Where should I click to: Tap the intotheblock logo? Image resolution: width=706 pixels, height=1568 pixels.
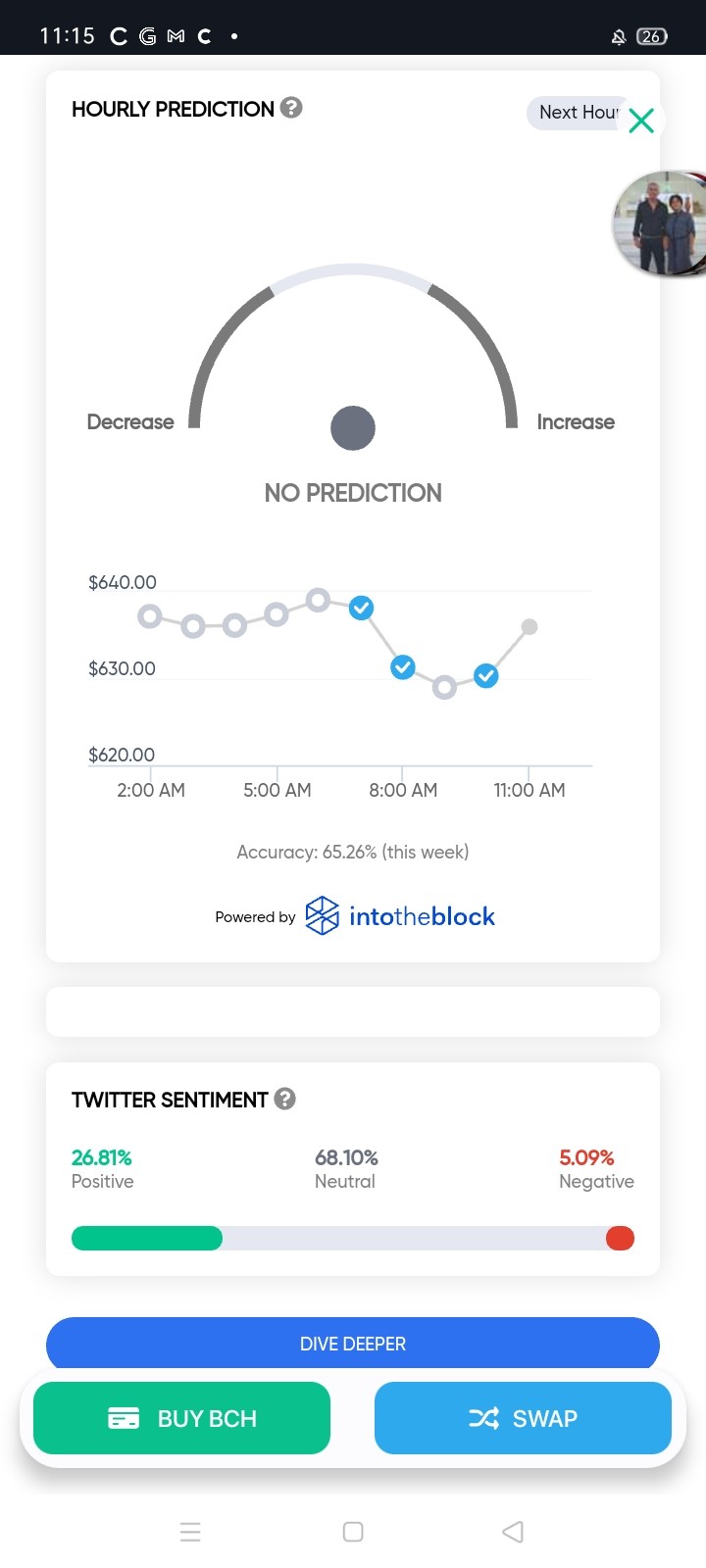(x=322, y=915)
